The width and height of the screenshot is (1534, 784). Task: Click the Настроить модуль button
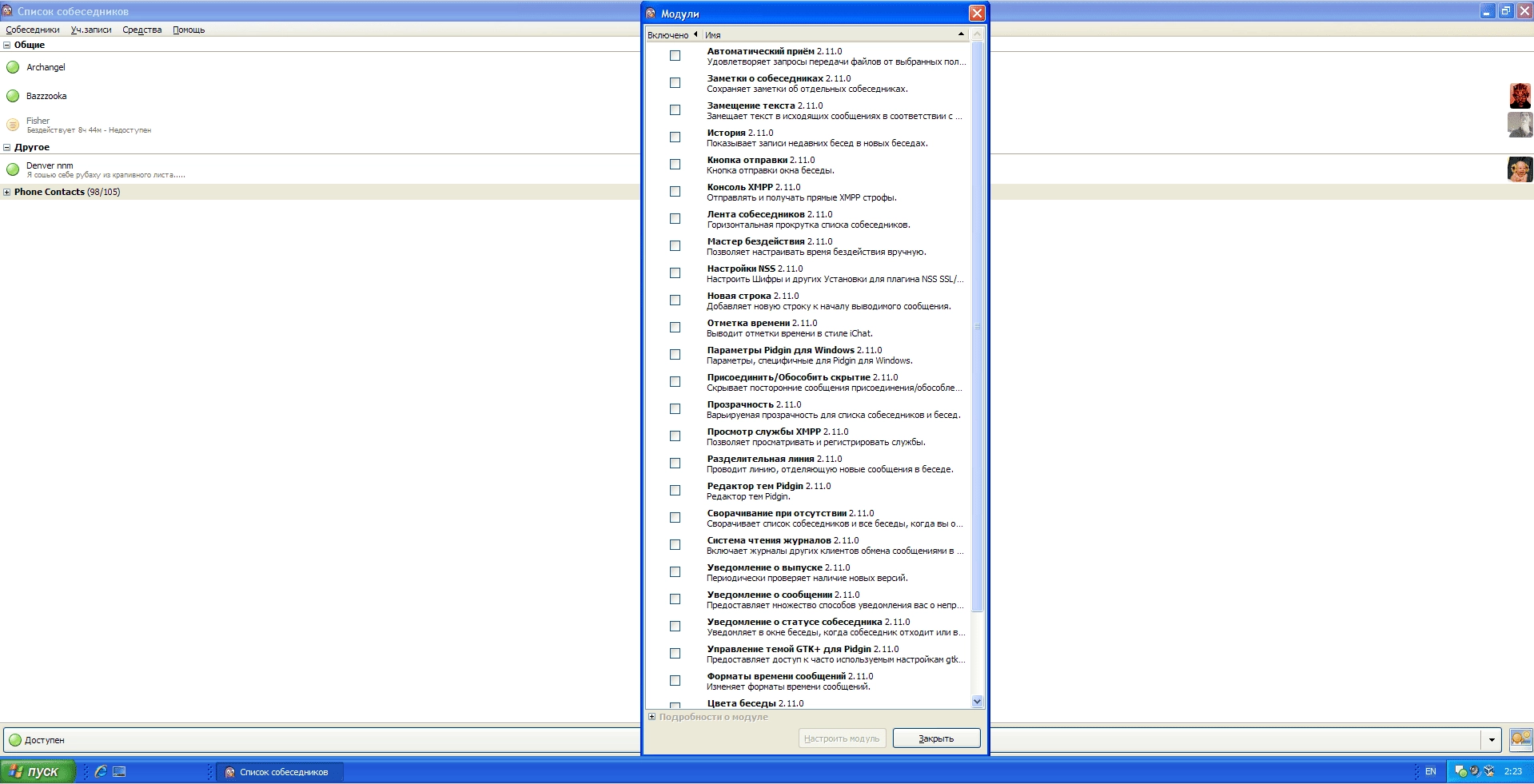[842, 738]
